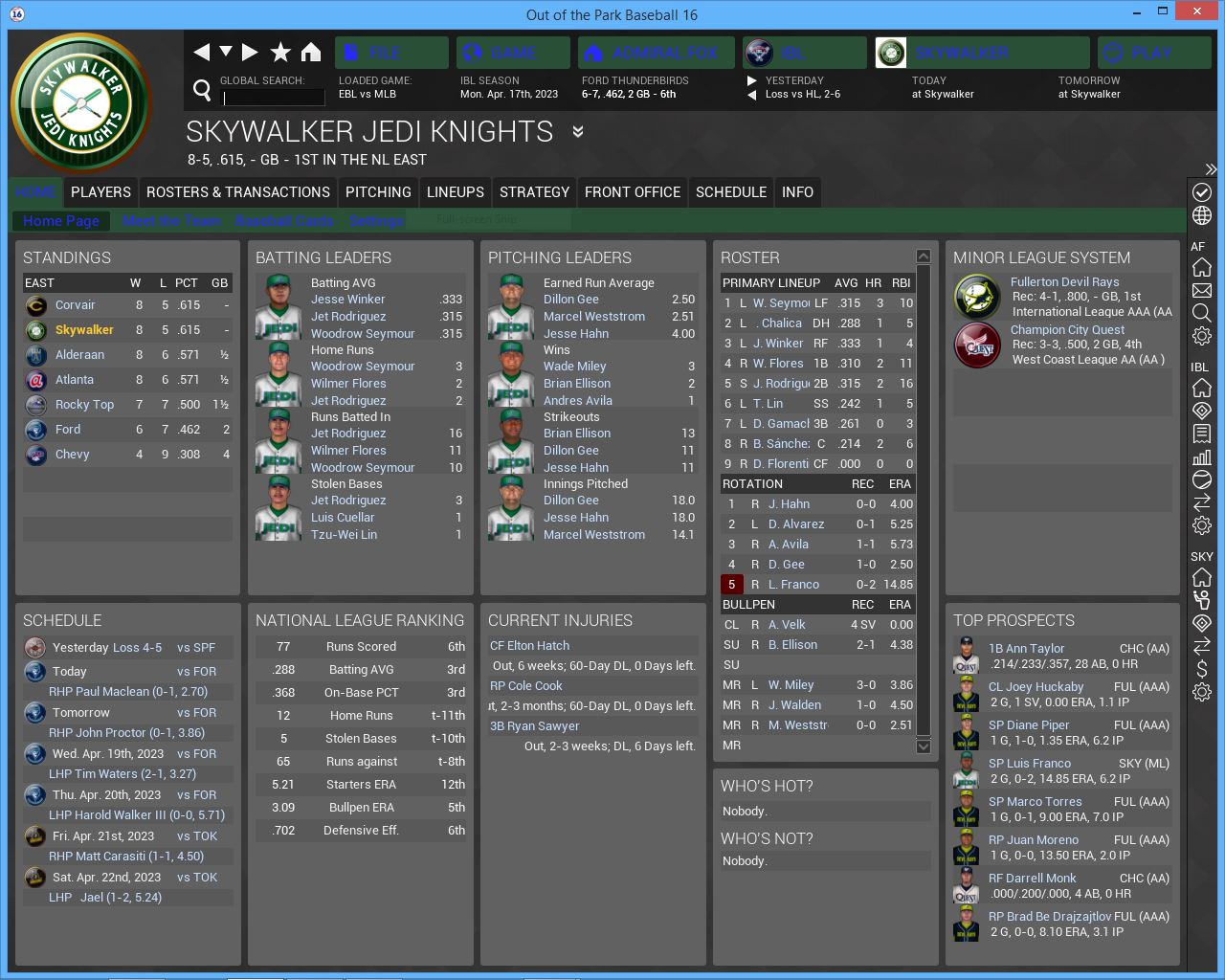Image resolution: width=1225 pixels, height=980 pixels.
Task: Open the PLAY menu button
Action: coord(1152,53)
